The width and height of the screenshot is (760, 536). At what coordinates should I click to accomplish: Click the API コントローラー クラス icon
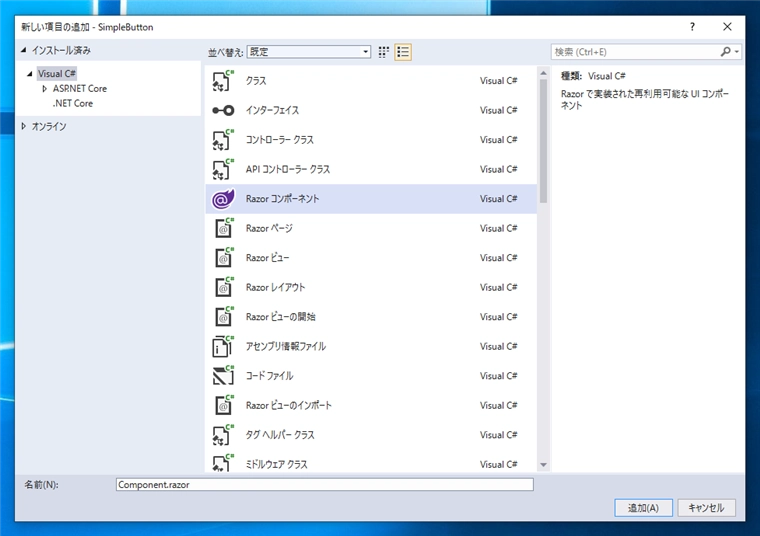click(223, 170)
